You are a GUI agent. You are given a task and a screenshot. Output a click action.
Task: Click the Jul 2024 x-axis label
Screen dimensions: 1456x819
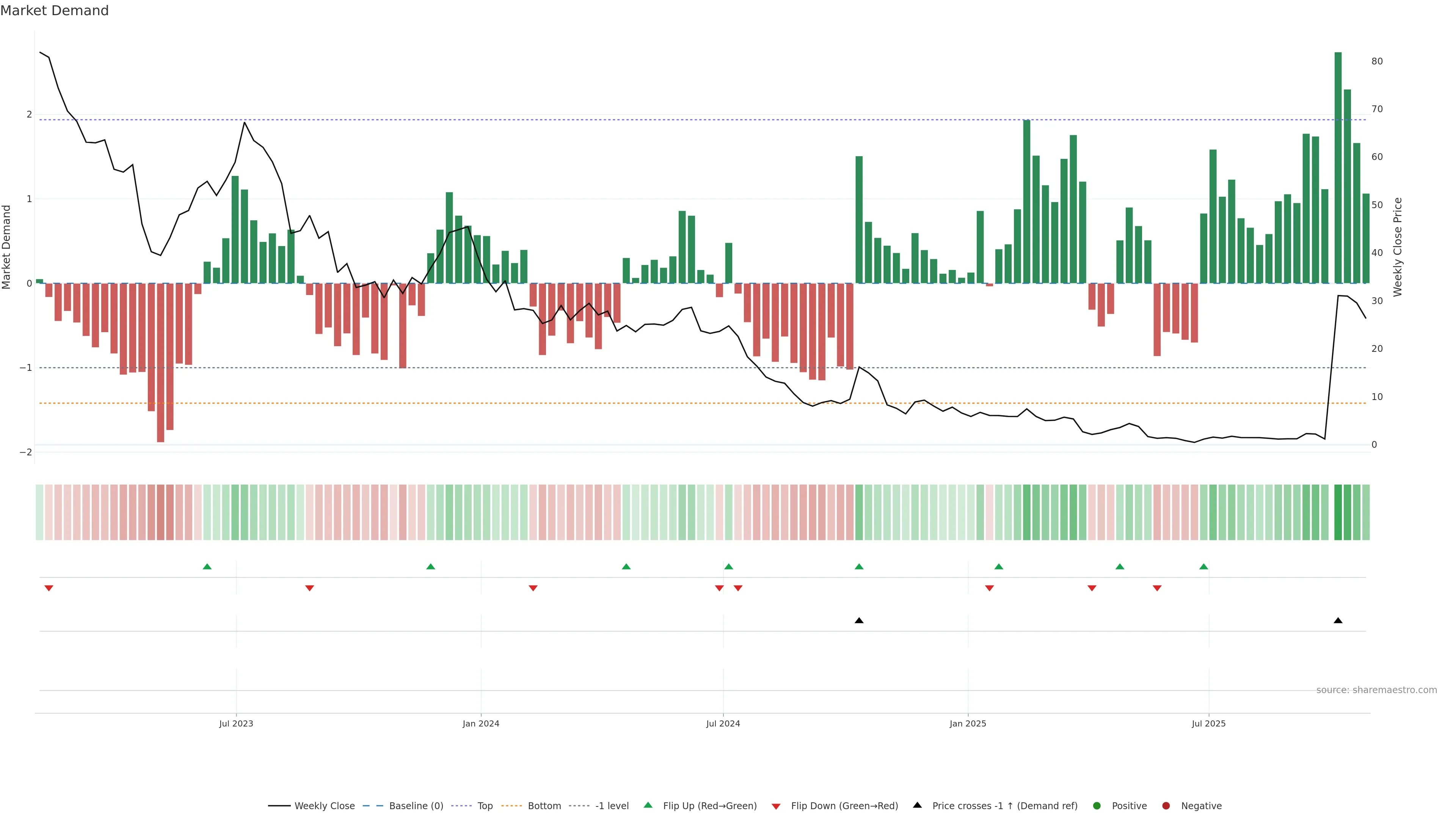723,723
